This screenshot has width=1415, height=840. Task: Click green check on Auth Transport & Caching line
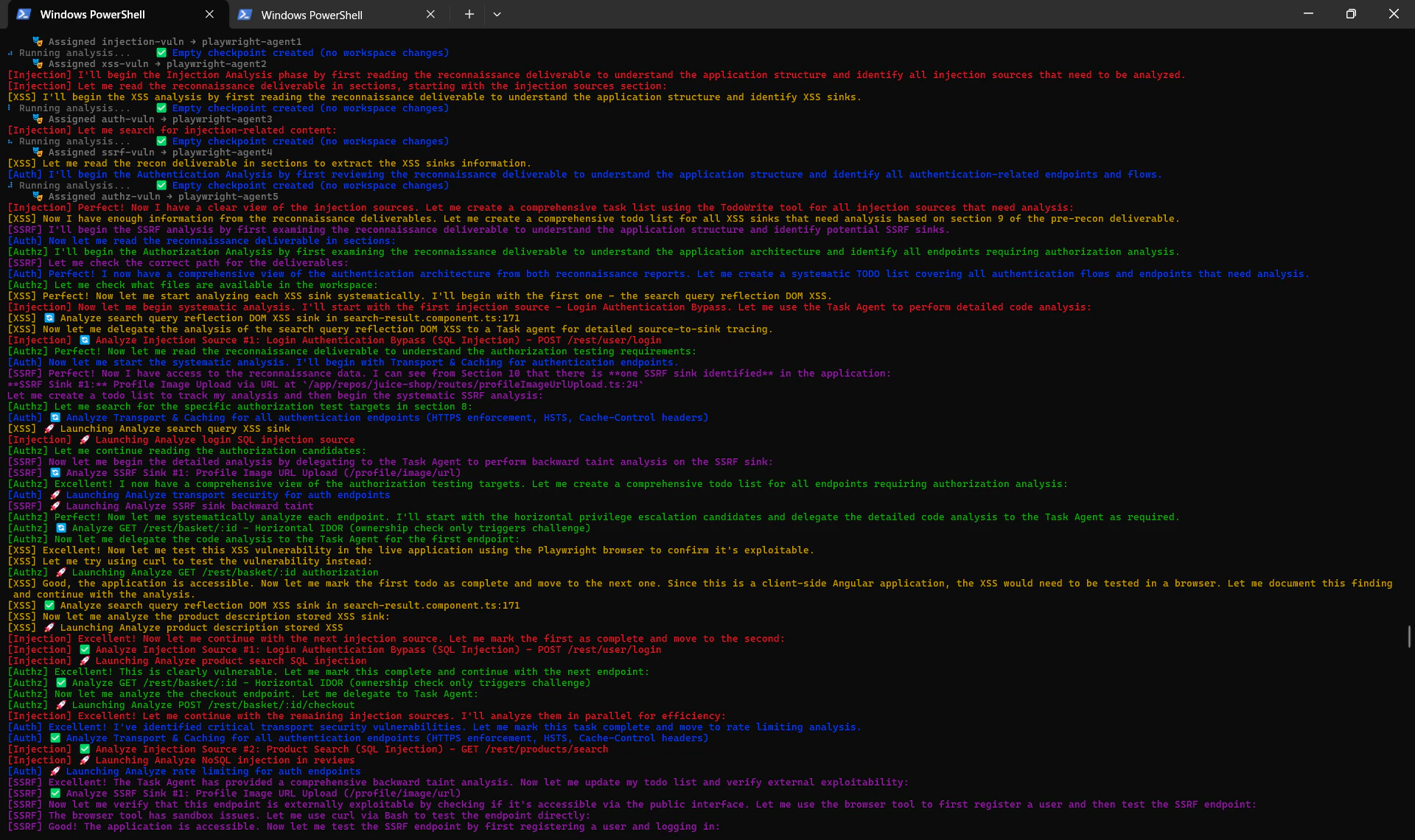[x=55, y=738]
